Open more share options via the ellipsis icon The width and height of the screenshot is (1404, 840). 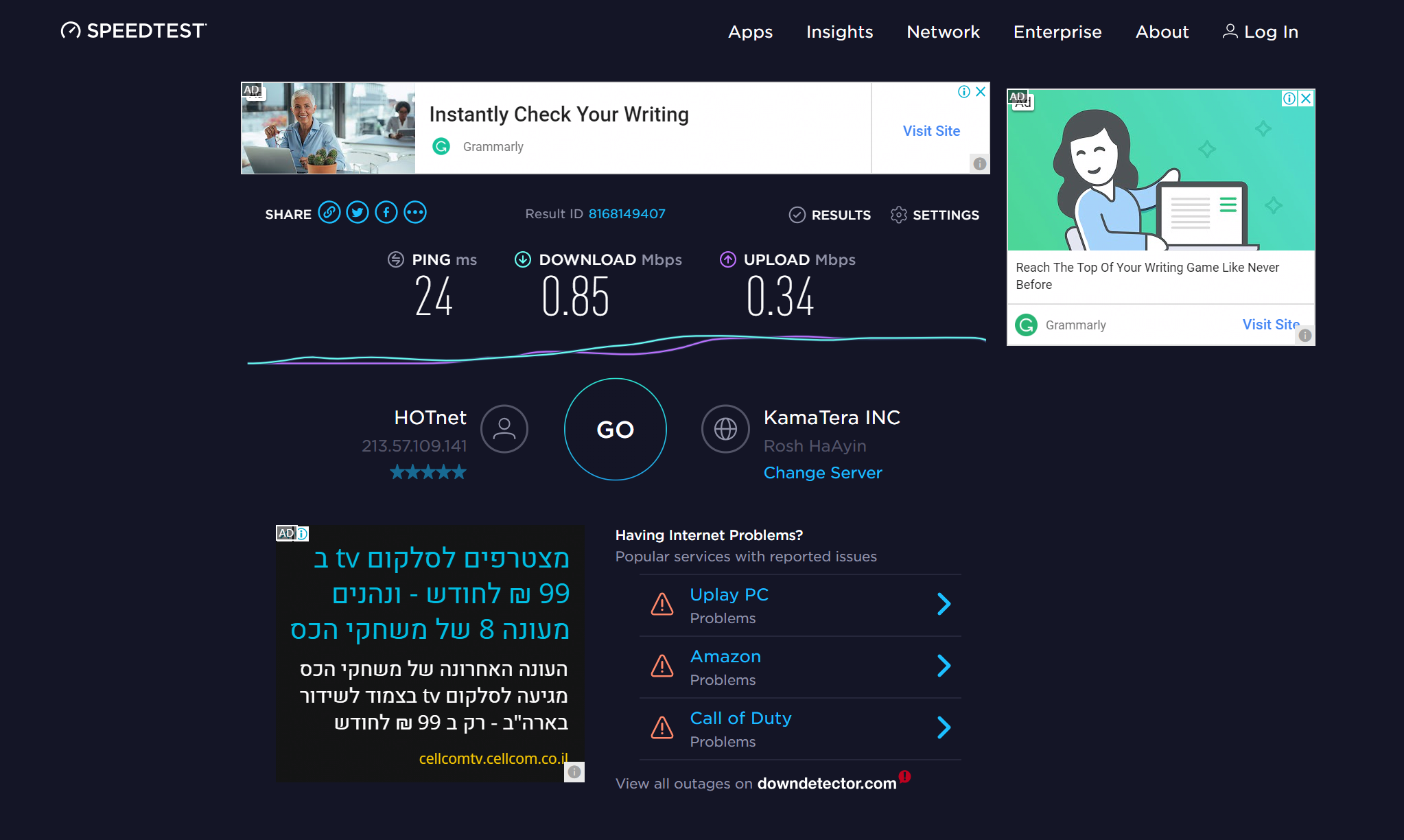click(x=415, y=213)
